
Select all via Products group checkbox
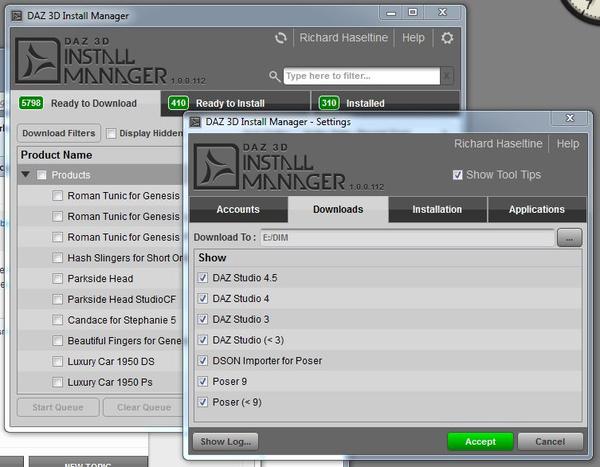(41, 175)
